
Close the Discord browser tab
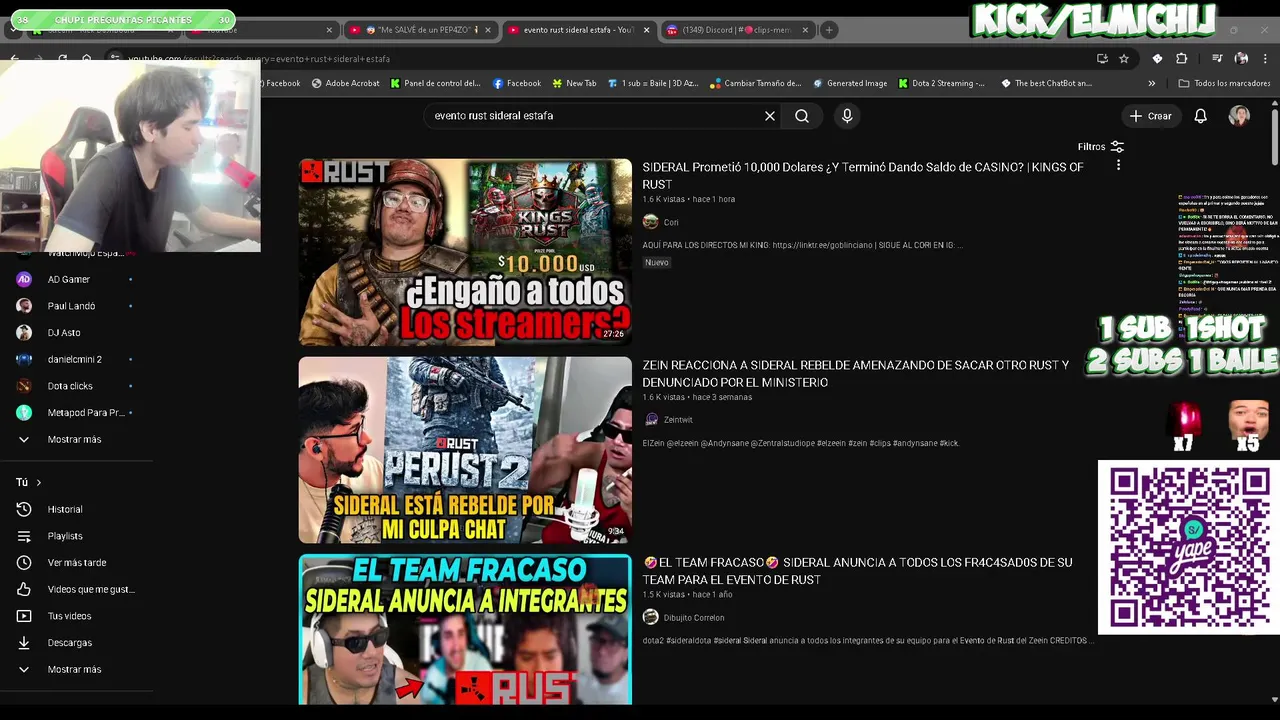pyautogui.click(x=805, y=30)
